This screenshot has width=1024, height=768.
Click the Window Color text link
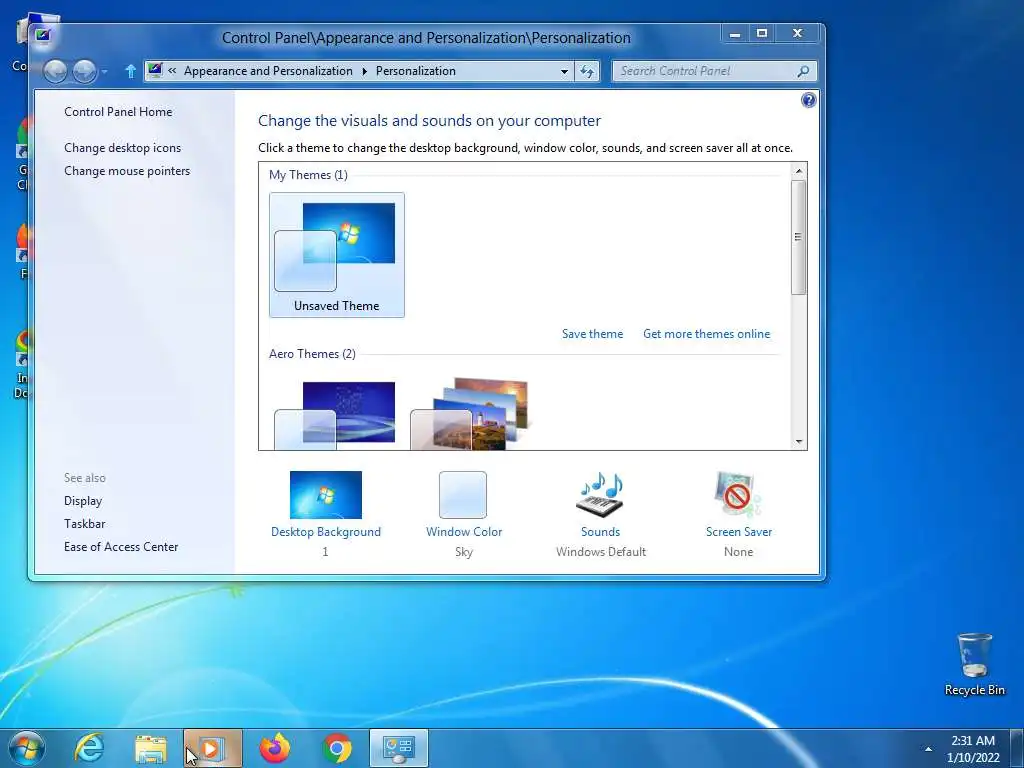click(x=464, y=532)
